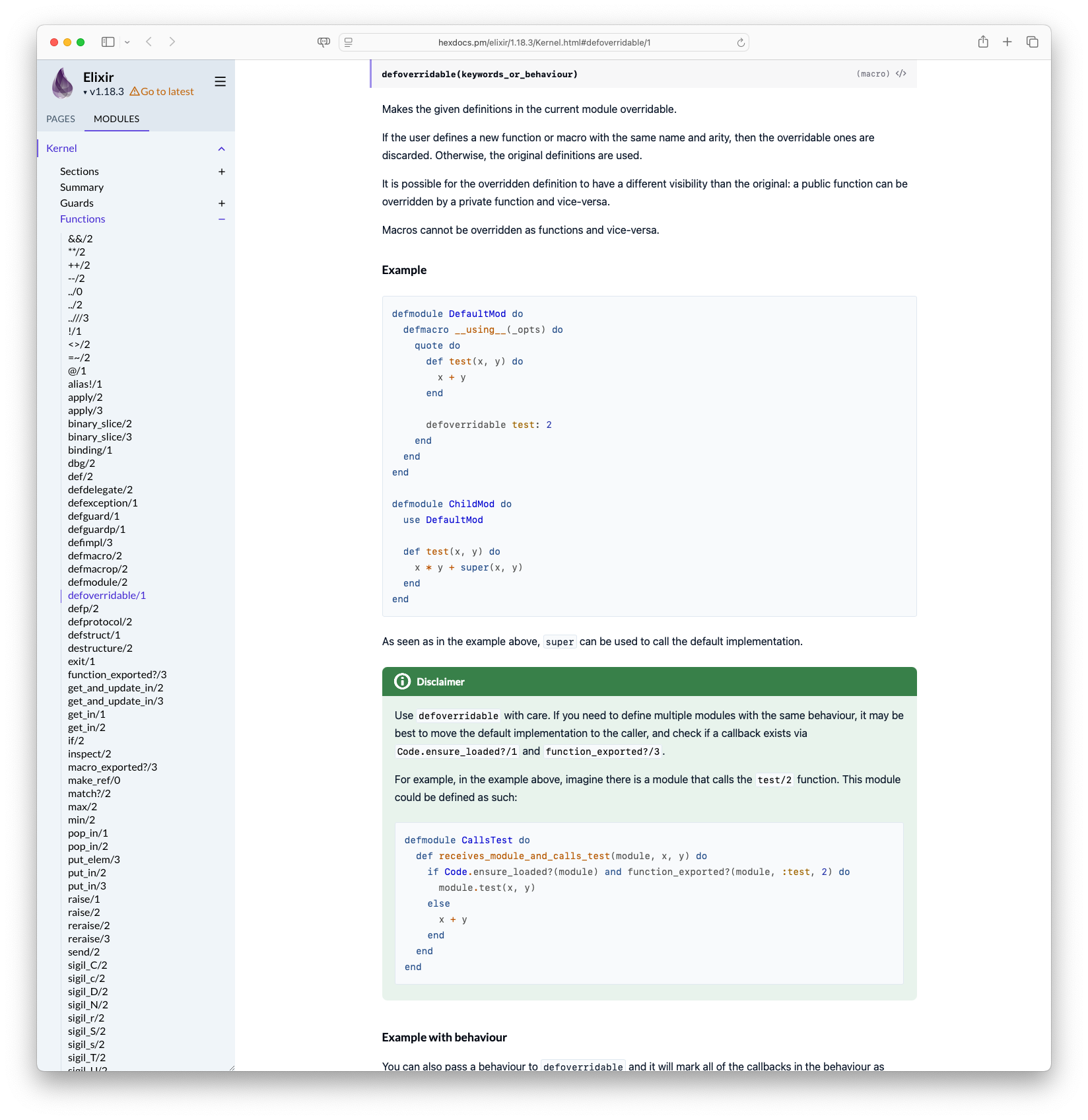Click the Elixir logo in the sidebar
The width and height of the screenshot is (1088, 1120).
[x=62, y=82]
